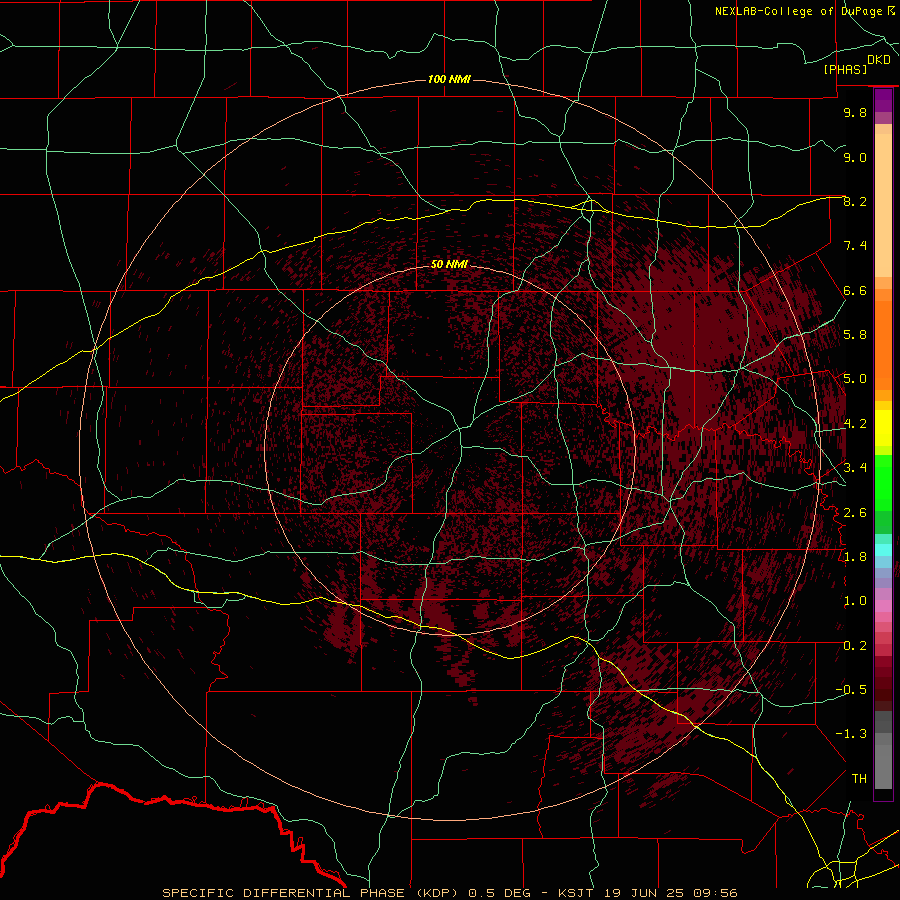Click the [PHAS] unit label
Screen dimensions: 900x900
pyautogui.click(x=845, y=69)
